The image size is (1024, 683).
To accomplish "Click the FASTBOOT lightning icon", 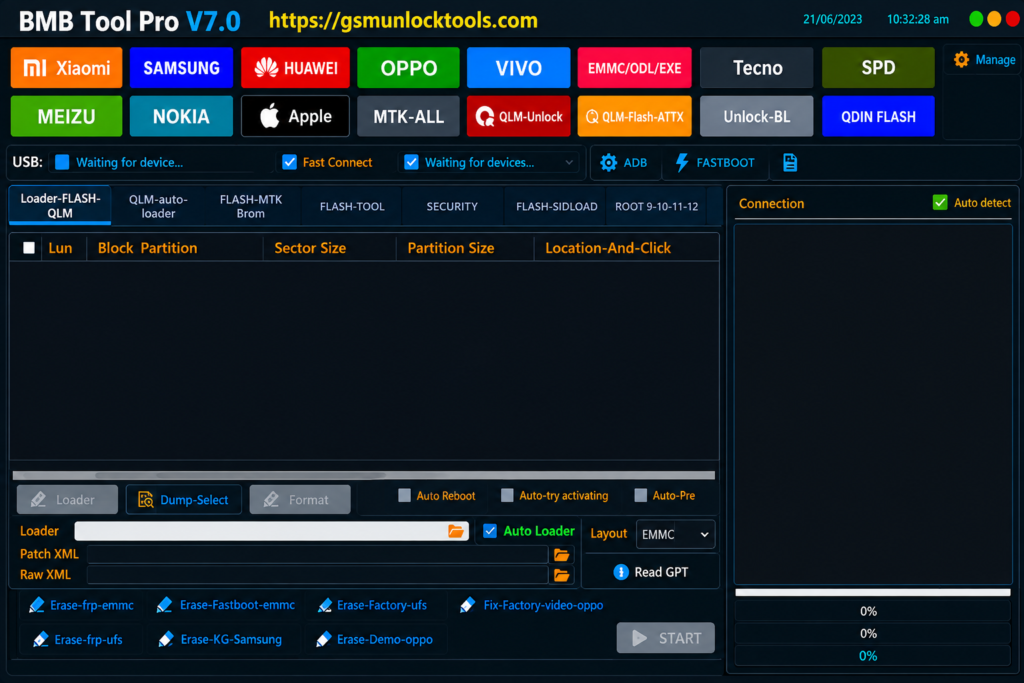I will (x=682, y=163).
